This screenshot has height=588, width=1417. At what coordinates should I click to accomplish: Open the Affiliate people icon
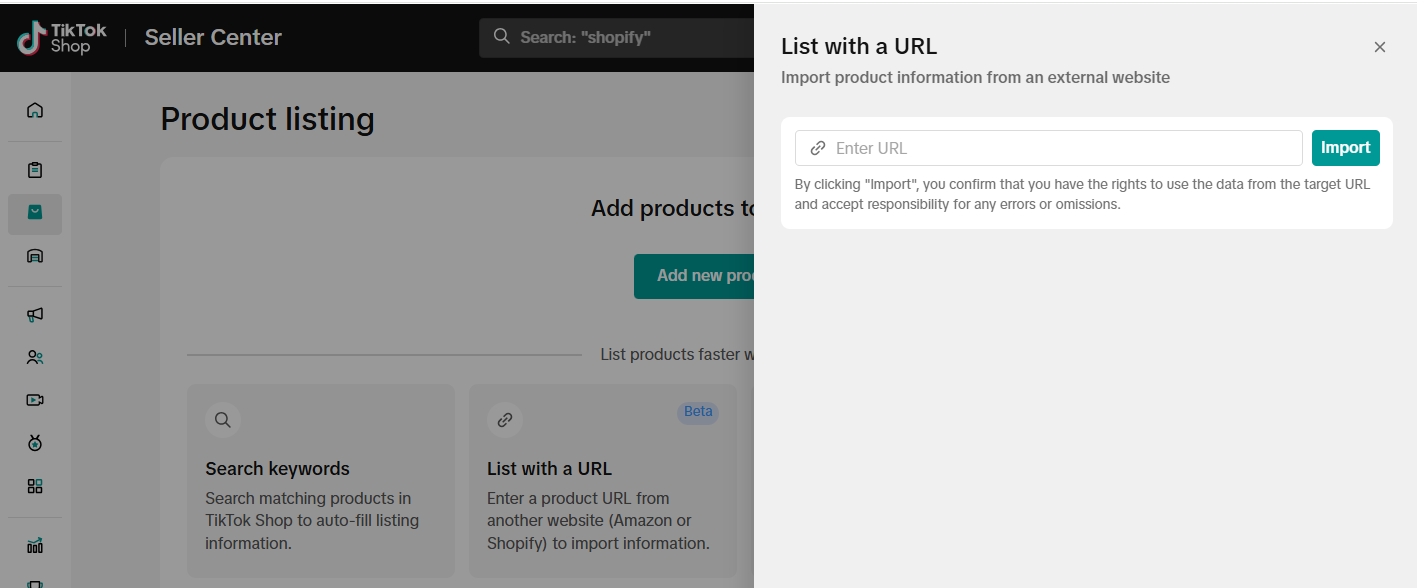[35, 357]
